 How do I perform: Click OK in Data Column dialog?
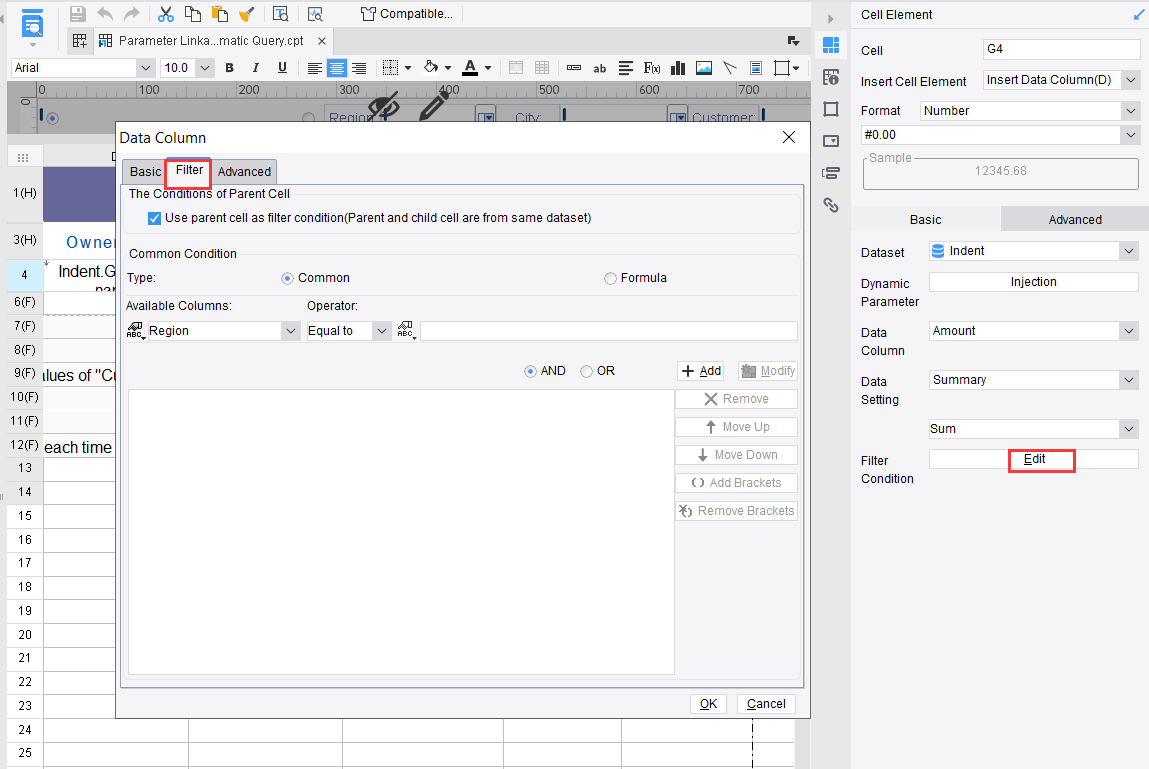[708, 704]
